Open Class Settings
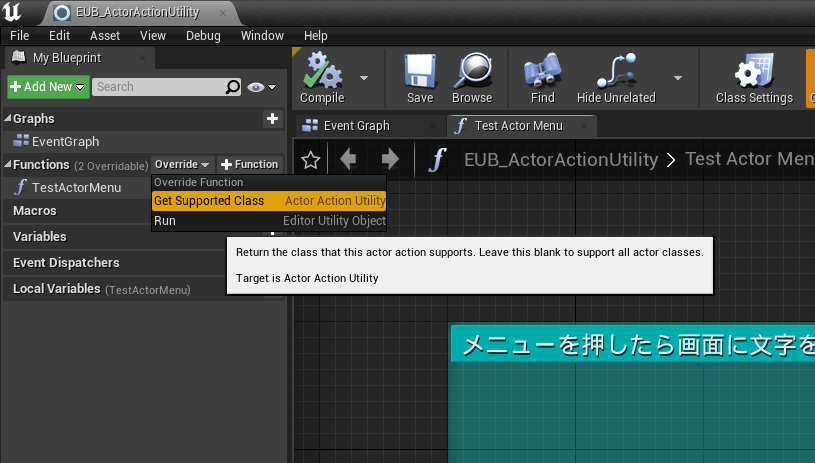815x463 pixels. (x=754, y=78)
